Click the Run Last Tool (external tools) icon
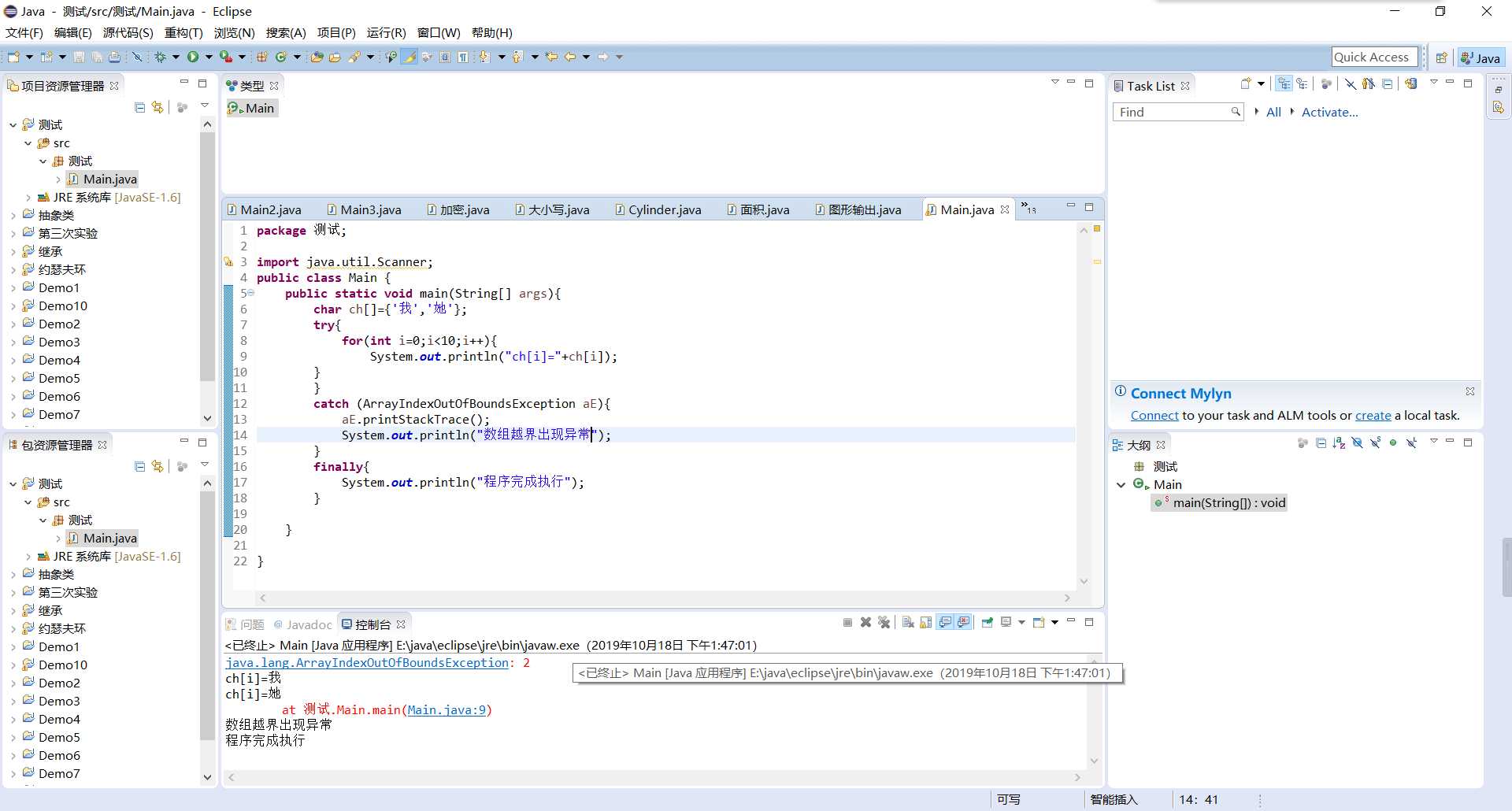This screenshot has width=1512, height=811. tap(226, 57)
